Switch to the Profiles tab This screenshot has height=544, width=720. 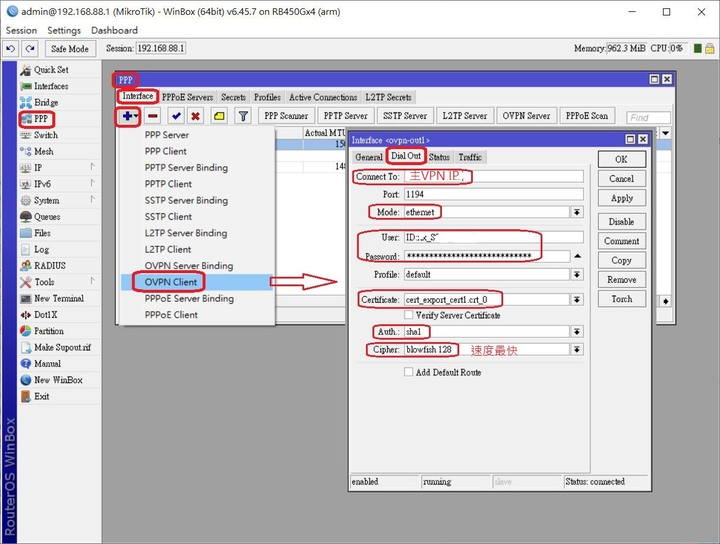[x=267, y=97]
